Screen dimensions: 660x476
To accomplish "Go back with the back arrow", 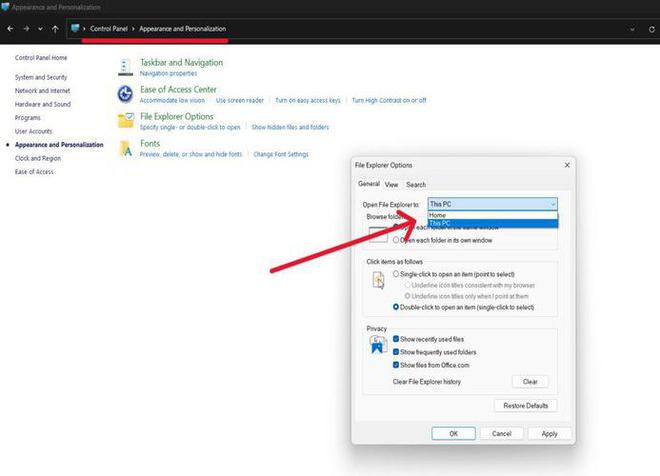I will (x=11, y=29).
